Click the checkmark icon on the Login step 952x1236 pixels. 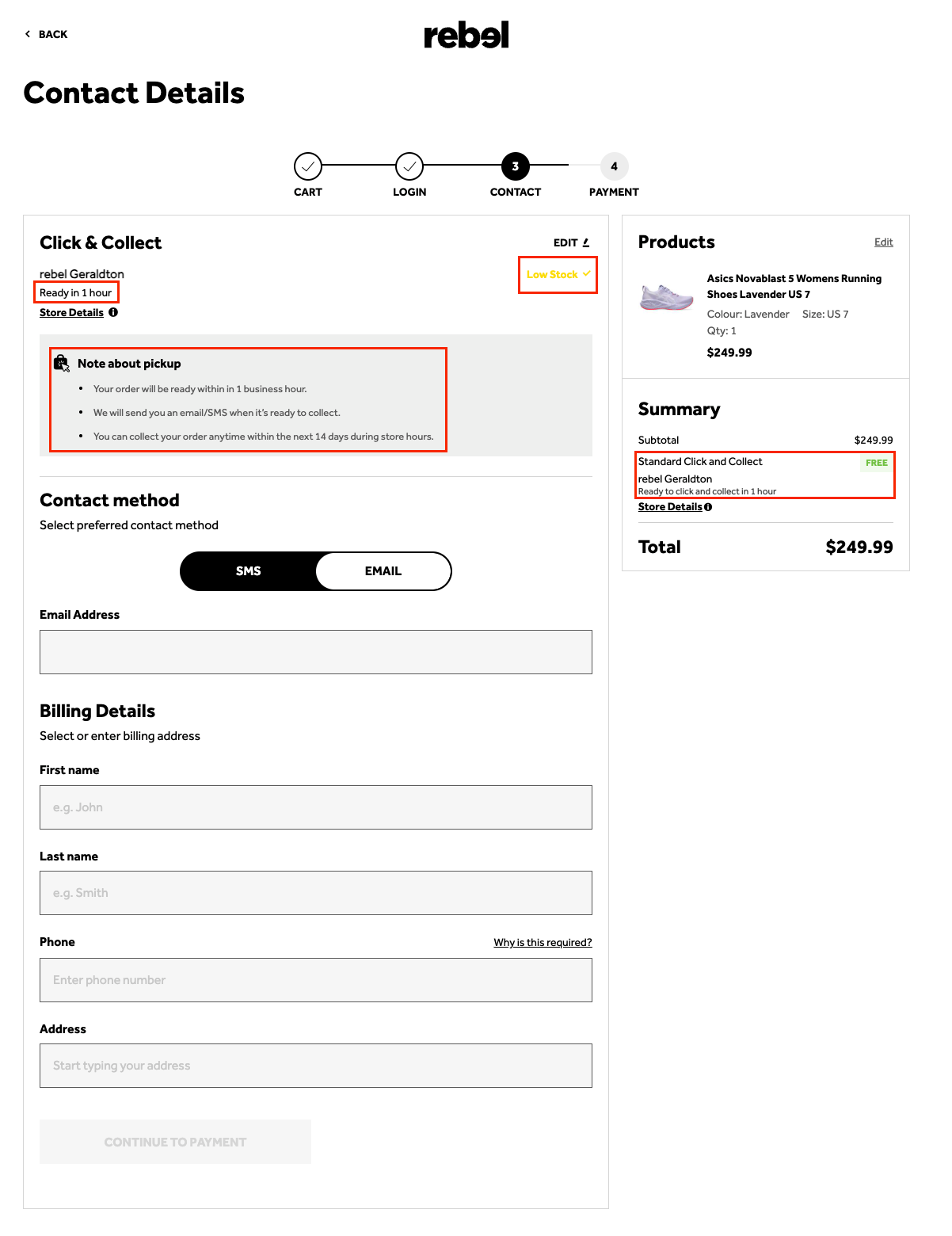point(409,166)
